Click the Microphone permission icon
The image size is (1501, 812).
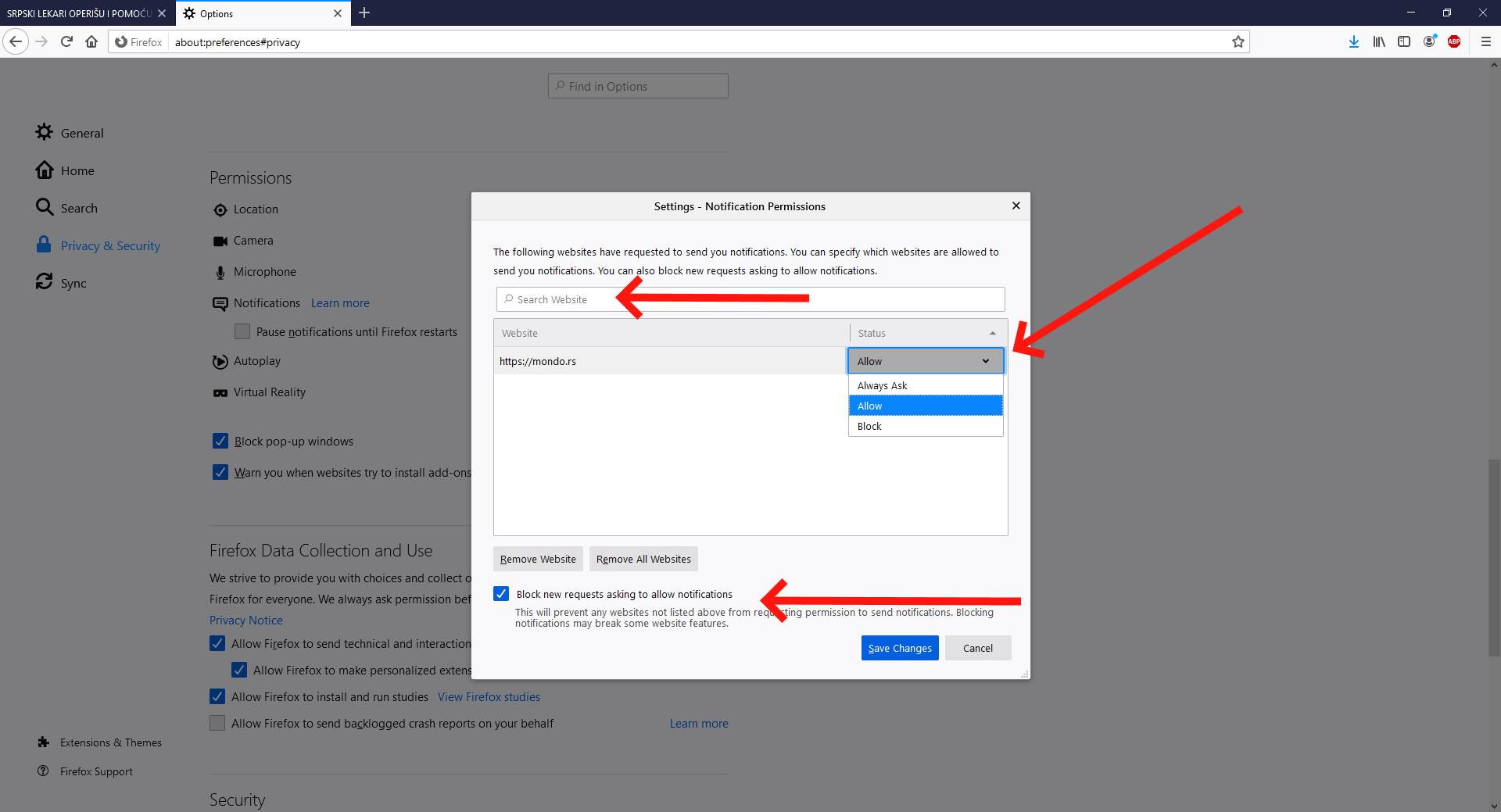coord(220,271)
